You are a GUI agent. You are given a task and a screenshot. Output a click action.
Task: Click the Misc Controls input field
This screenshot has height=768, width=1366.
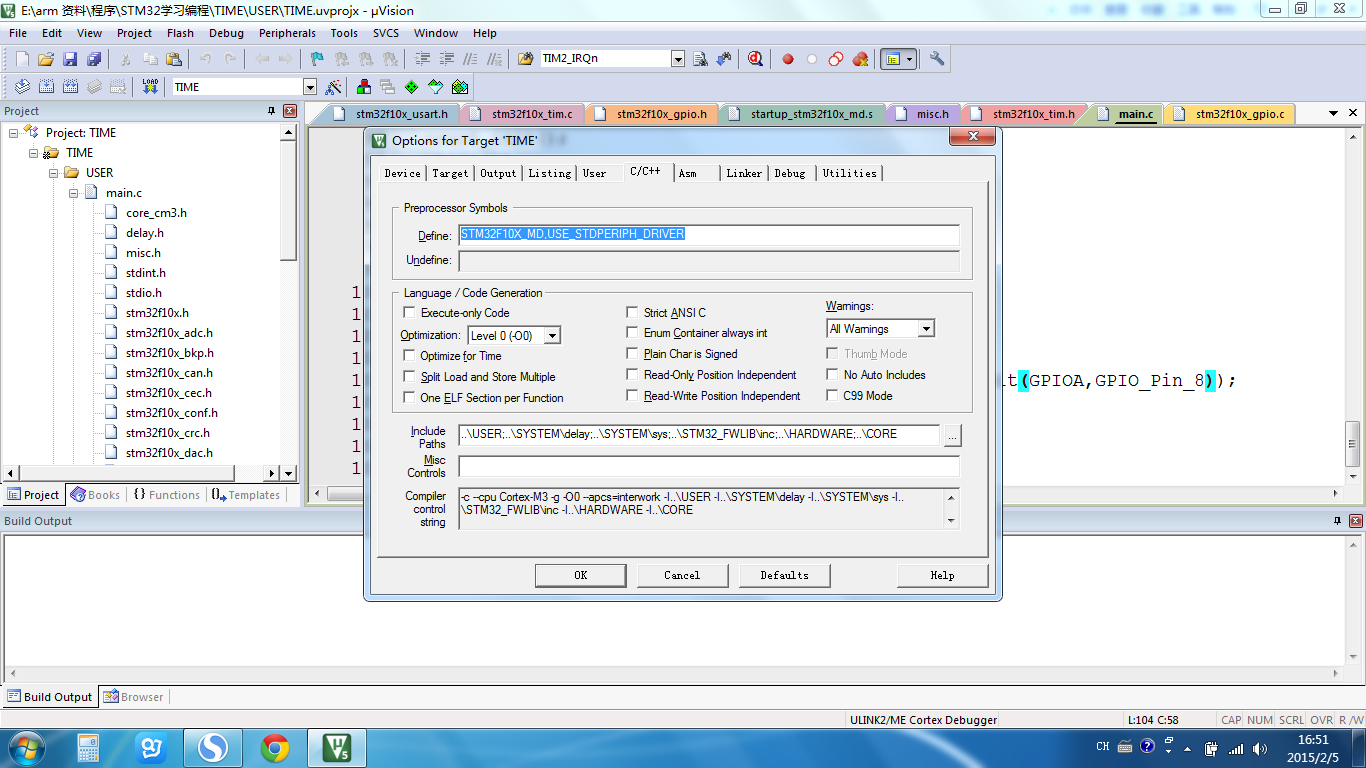coord(709,466)
